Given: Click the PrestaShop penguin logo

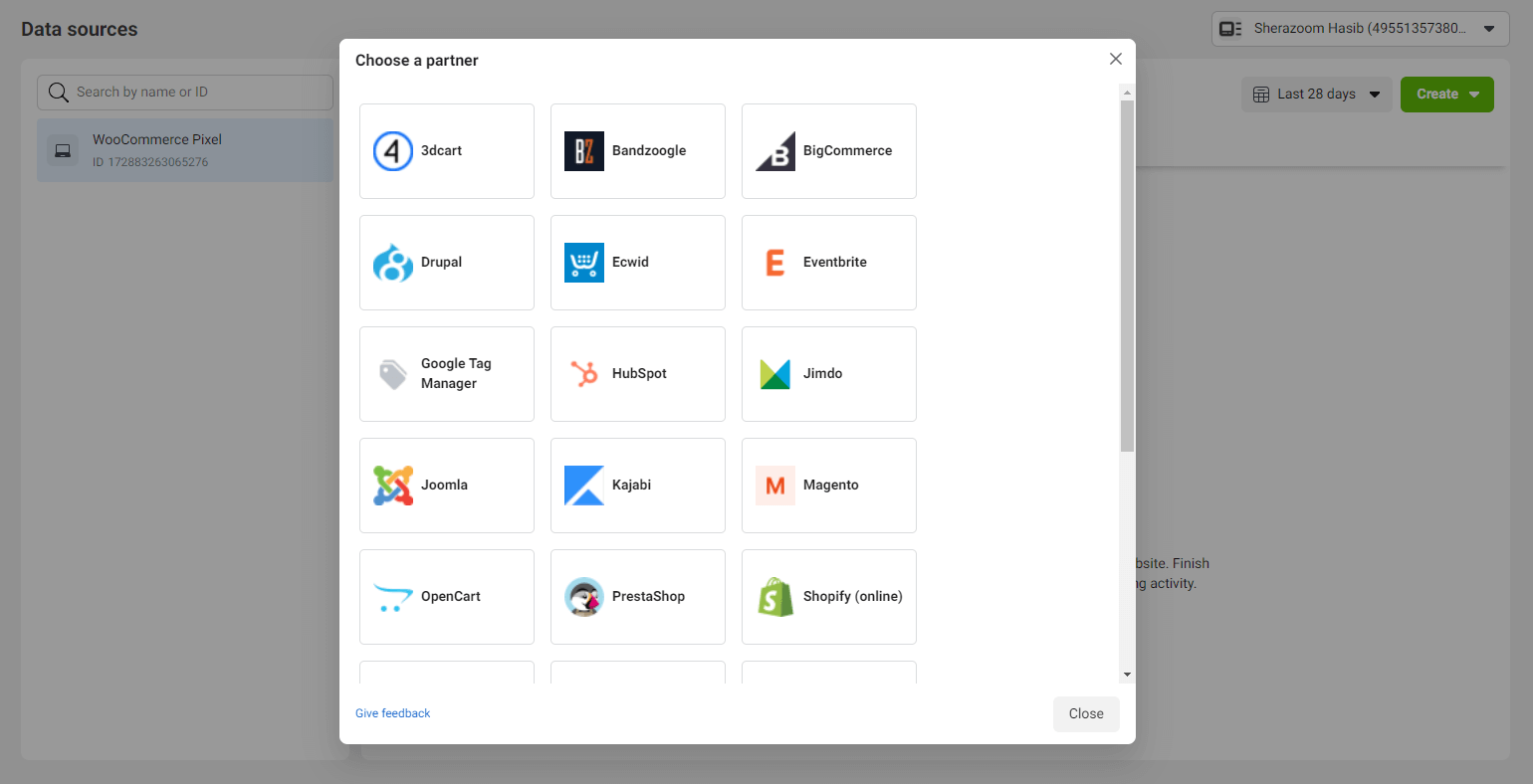Looking at the screenshot, I should coord(584,597).
